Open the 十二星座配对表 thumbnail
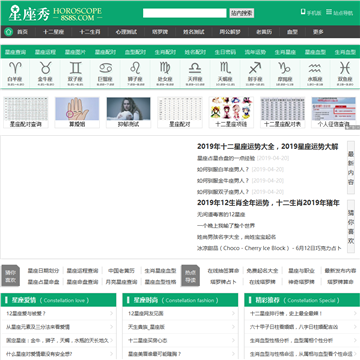Image resolution: width=360 pixels, height=360 pixels. tap(283, 112)
